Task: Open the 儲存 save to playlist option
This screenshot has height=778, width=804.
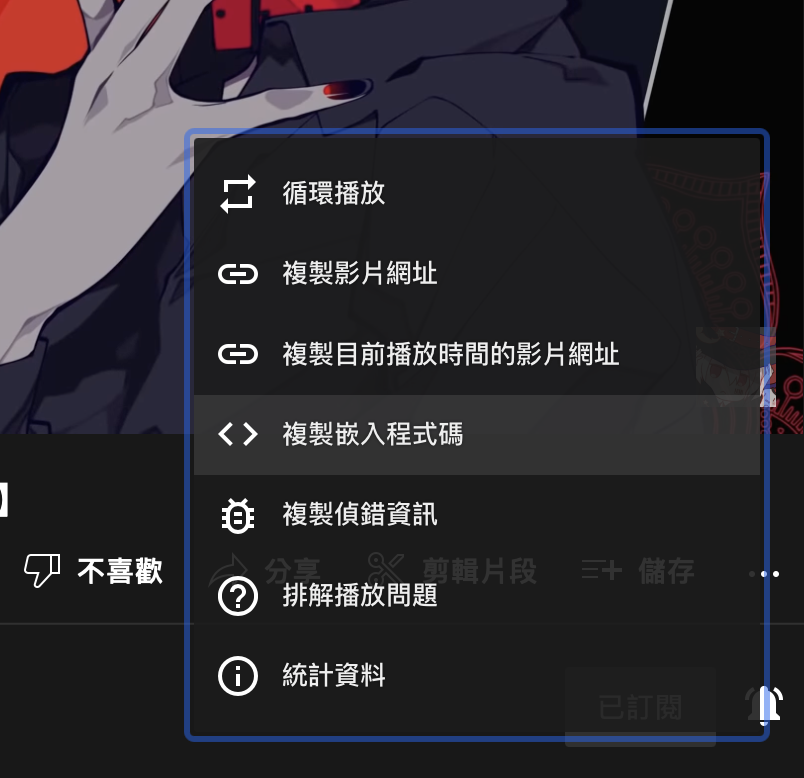Action: 638,571
